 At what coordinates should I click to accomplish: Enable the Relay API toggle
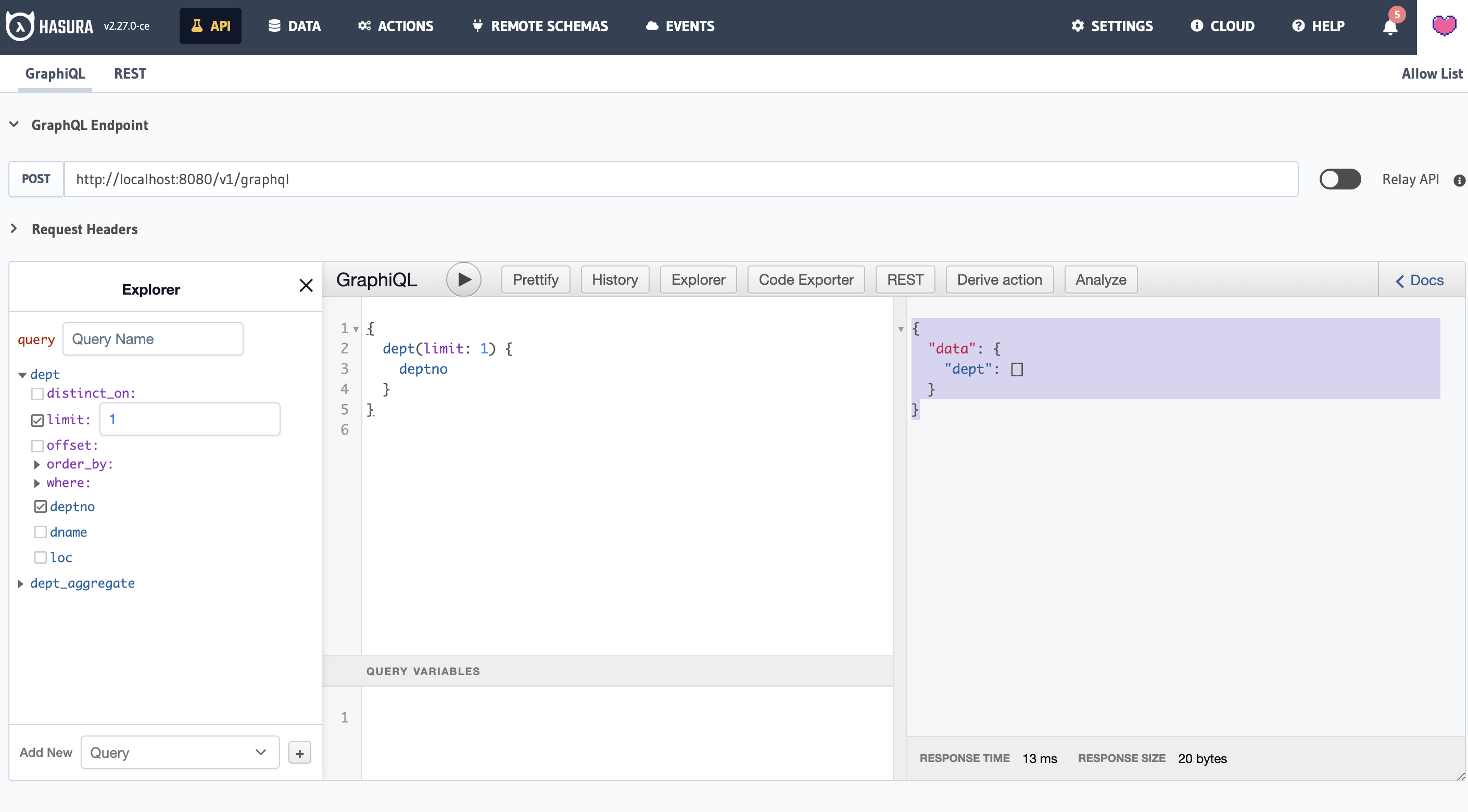[1340, 179]
